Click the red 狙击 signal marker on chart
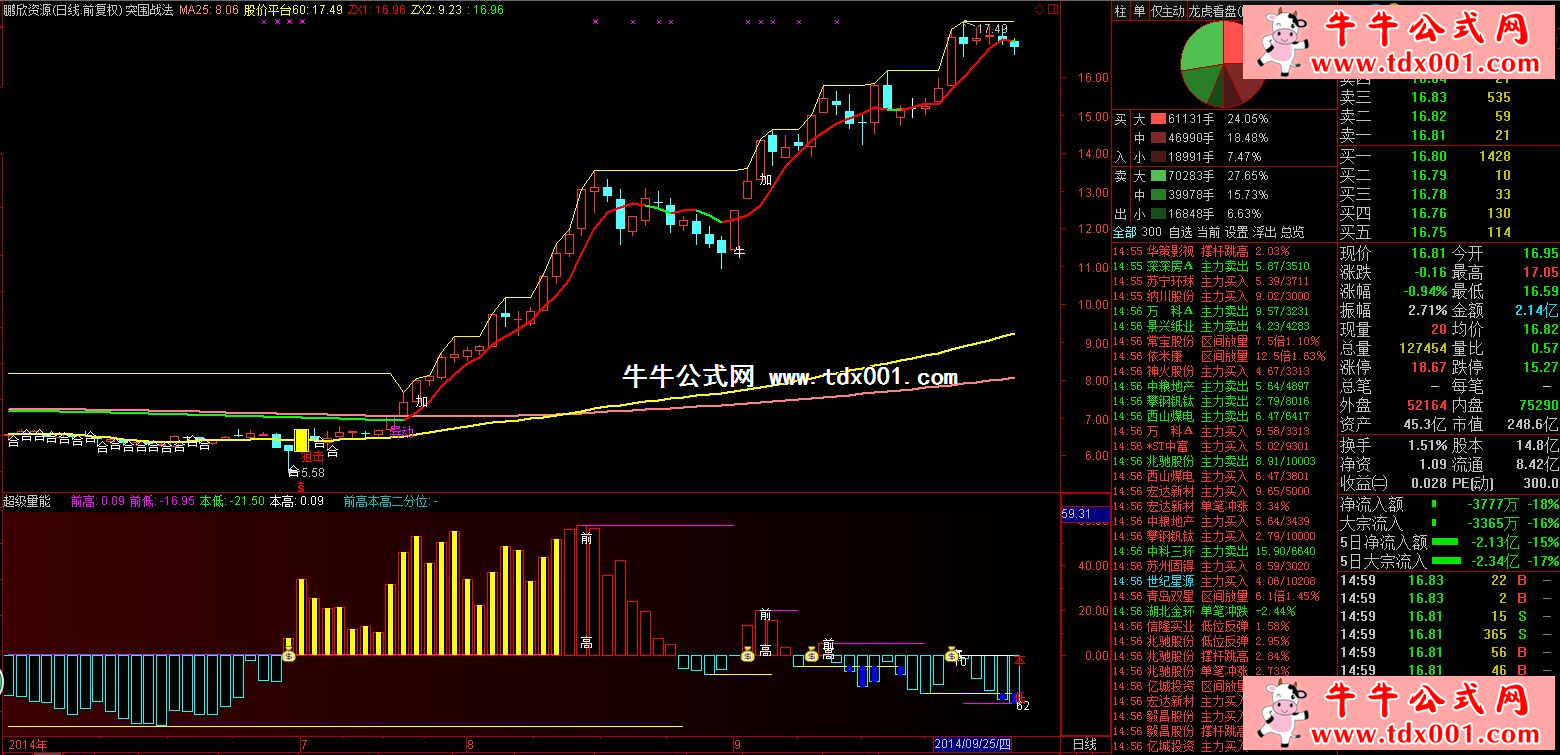This screenshot has height=755, width=1560. click(312, 456)
